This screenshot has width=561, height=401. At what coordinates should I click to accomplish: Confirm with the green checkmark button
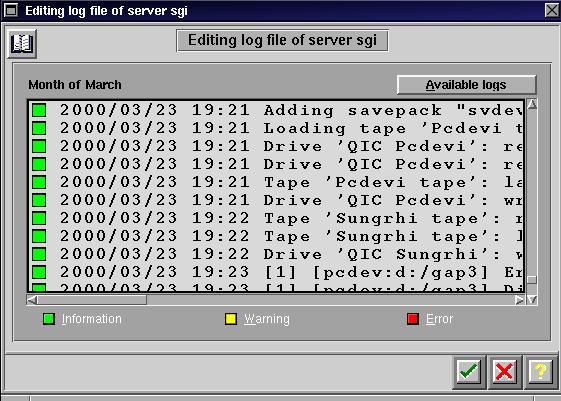click(469, 371)
